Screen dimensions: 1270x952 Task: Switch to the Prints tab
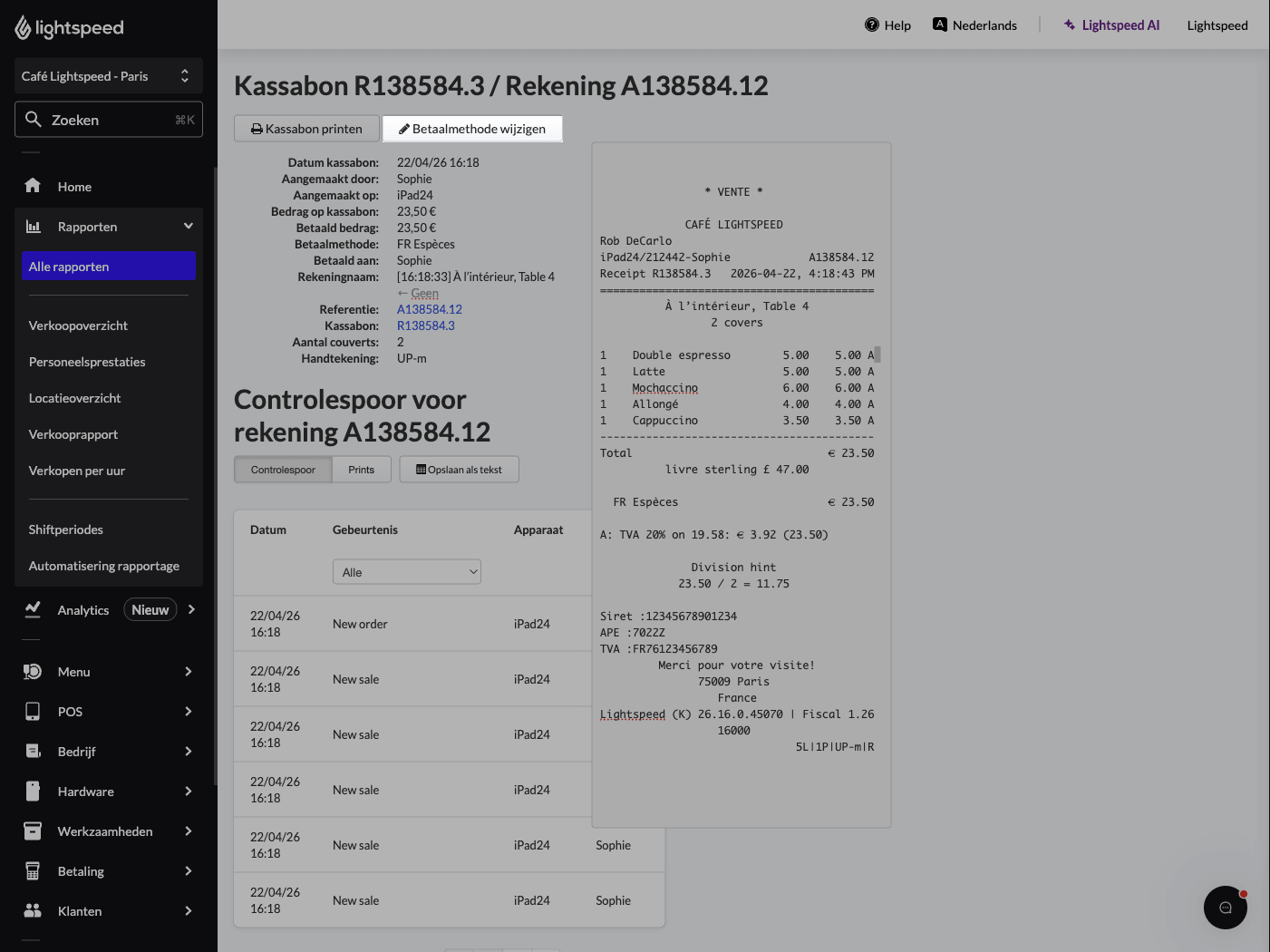click(361, 470)
